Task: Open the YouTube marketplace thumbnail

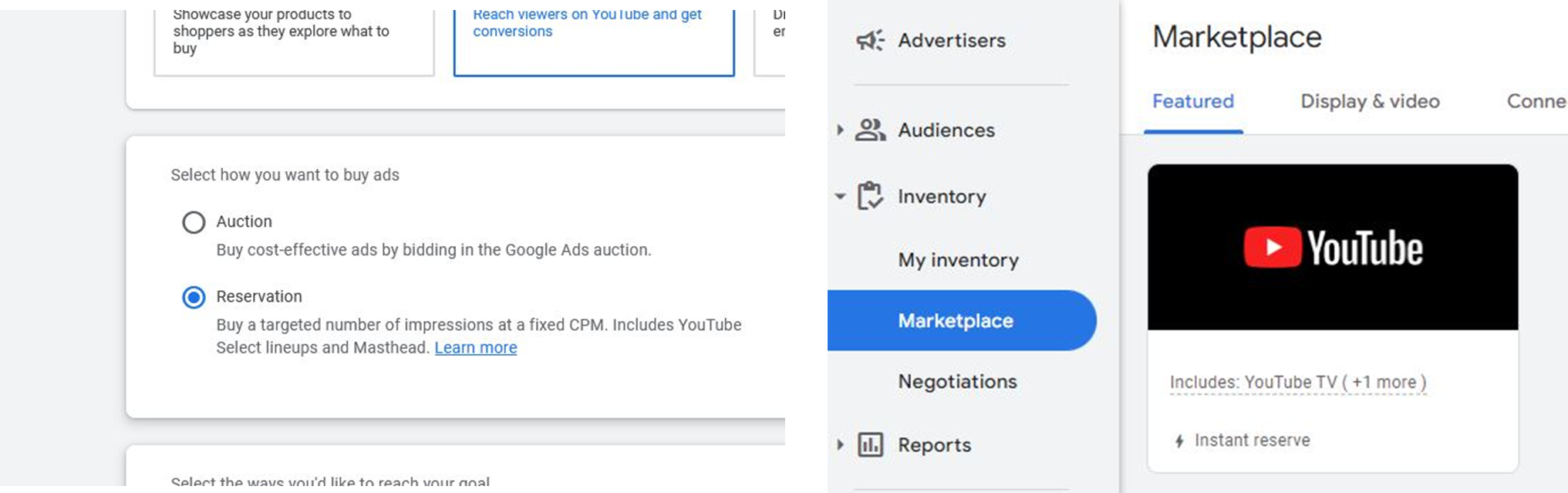Action: coord(1333,247)
